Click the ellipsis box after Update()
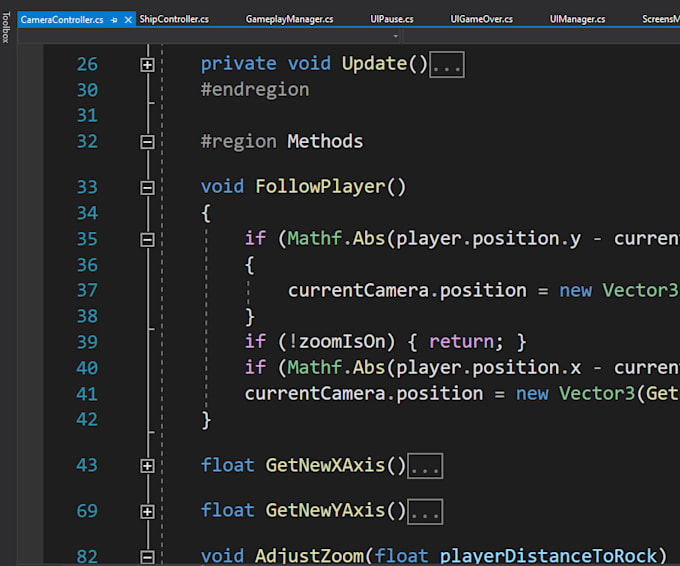680x566 pixels. (x=447, y=65)
